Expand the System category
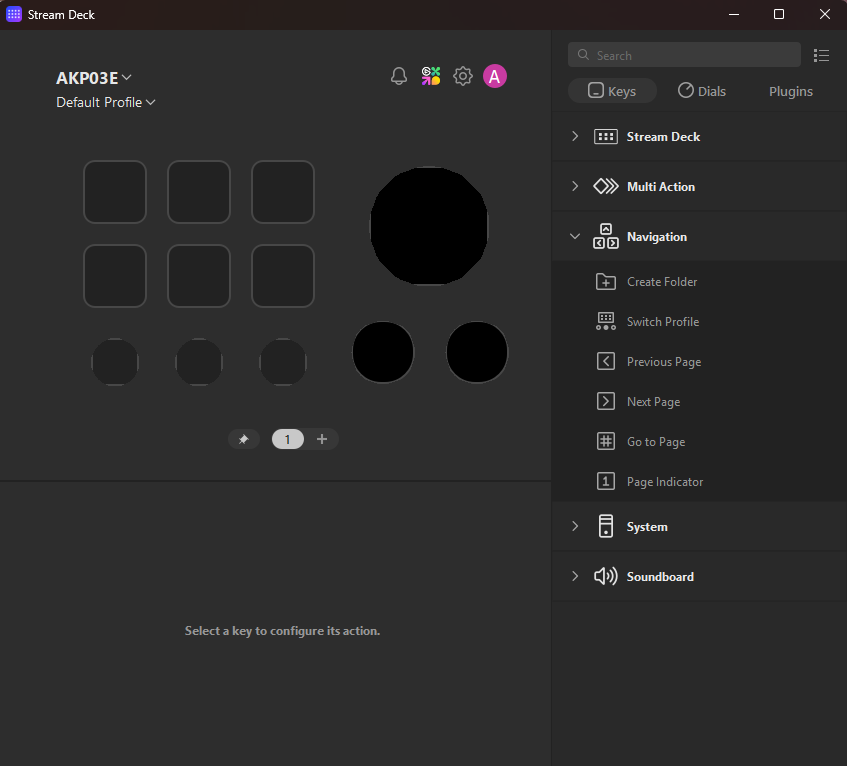This screenshot has height=766, width=847. [700, 527]
